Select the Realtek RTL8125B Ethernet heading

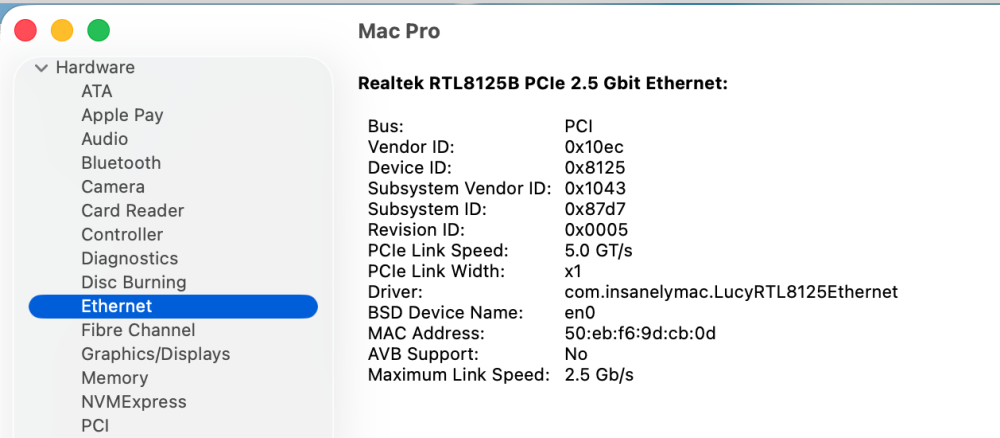(543, 84)
